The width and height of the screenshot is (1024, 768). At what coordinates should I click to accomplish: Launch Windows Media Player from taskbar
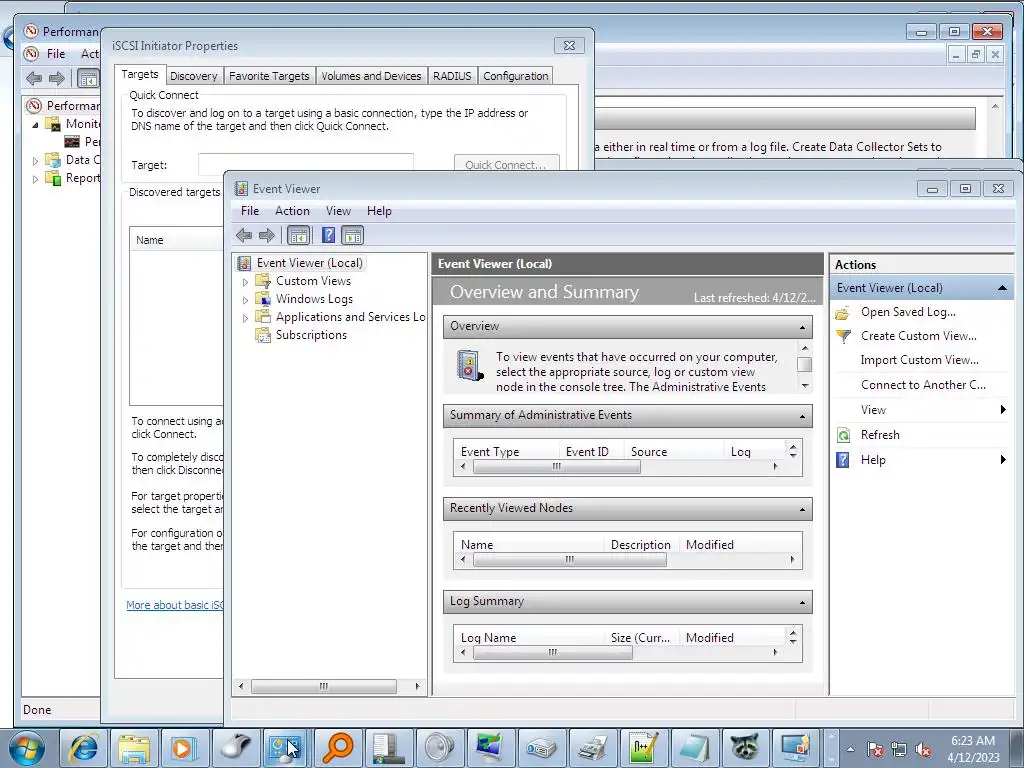tap(184, 748)
